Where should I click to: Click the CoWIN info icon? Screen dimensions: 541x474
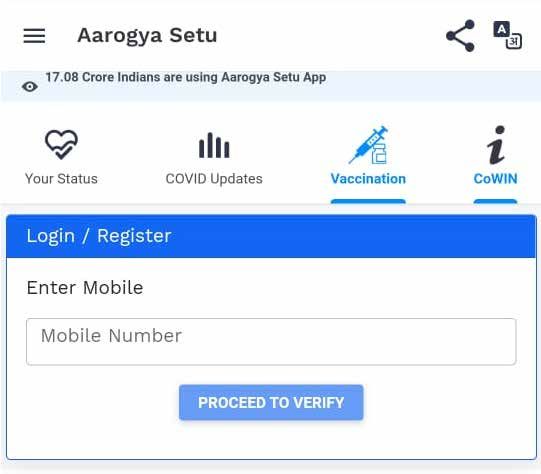pyautogui.click(x=496, y=145)
